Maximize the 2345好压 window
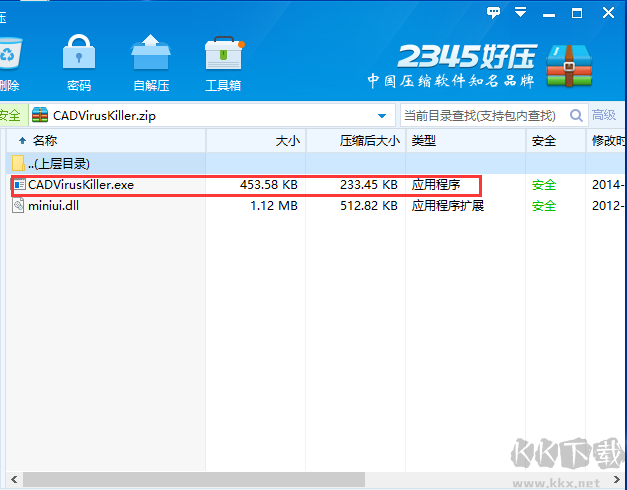 click(577, 14)
